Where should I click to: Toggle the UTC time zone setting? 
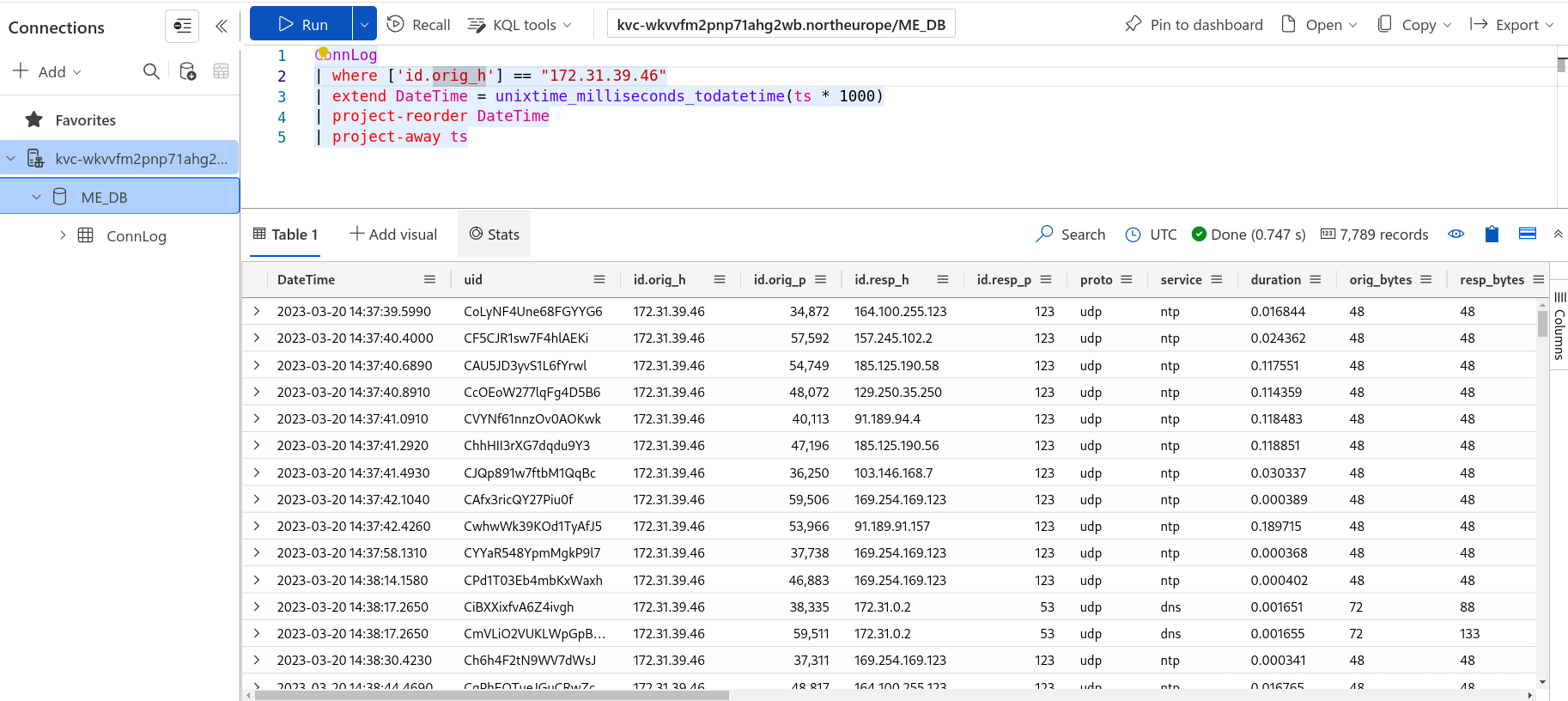click(x=1152, y=235)
